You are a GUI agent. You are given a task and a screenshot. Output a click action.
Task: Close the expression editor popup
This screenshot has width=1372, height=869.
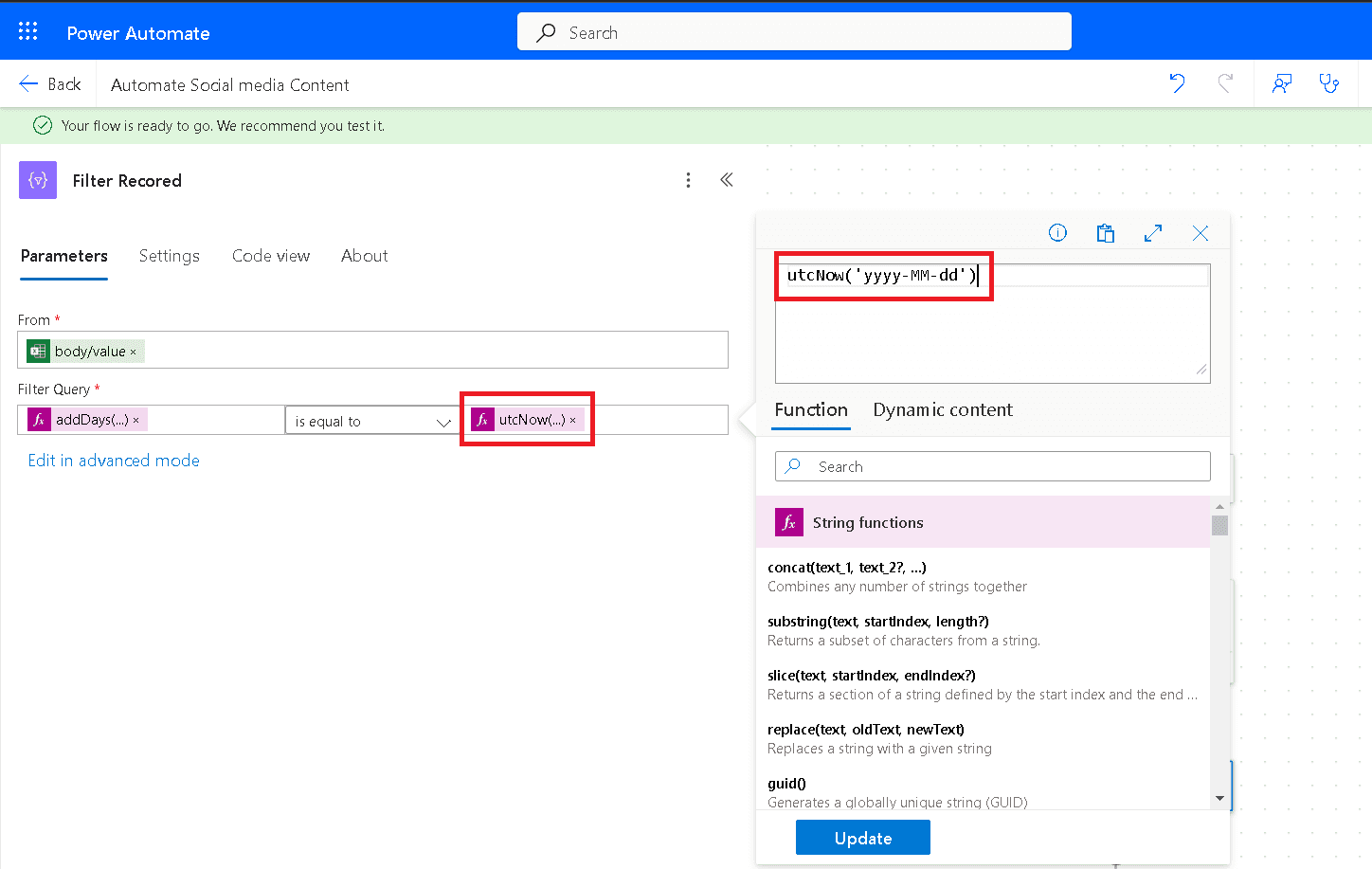coord(1200,233)
